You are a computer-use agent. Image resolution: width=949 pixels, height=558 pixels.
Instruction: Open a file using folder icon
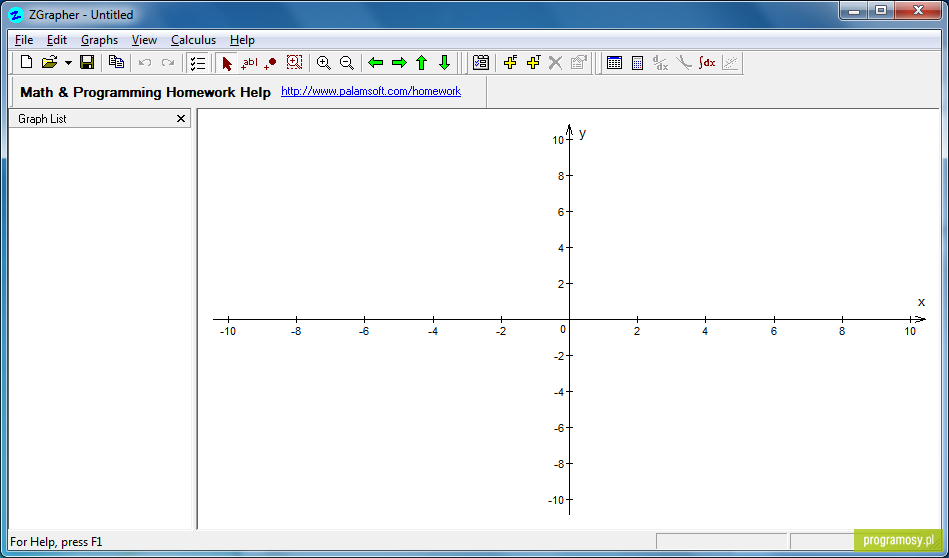click(49, 62)
